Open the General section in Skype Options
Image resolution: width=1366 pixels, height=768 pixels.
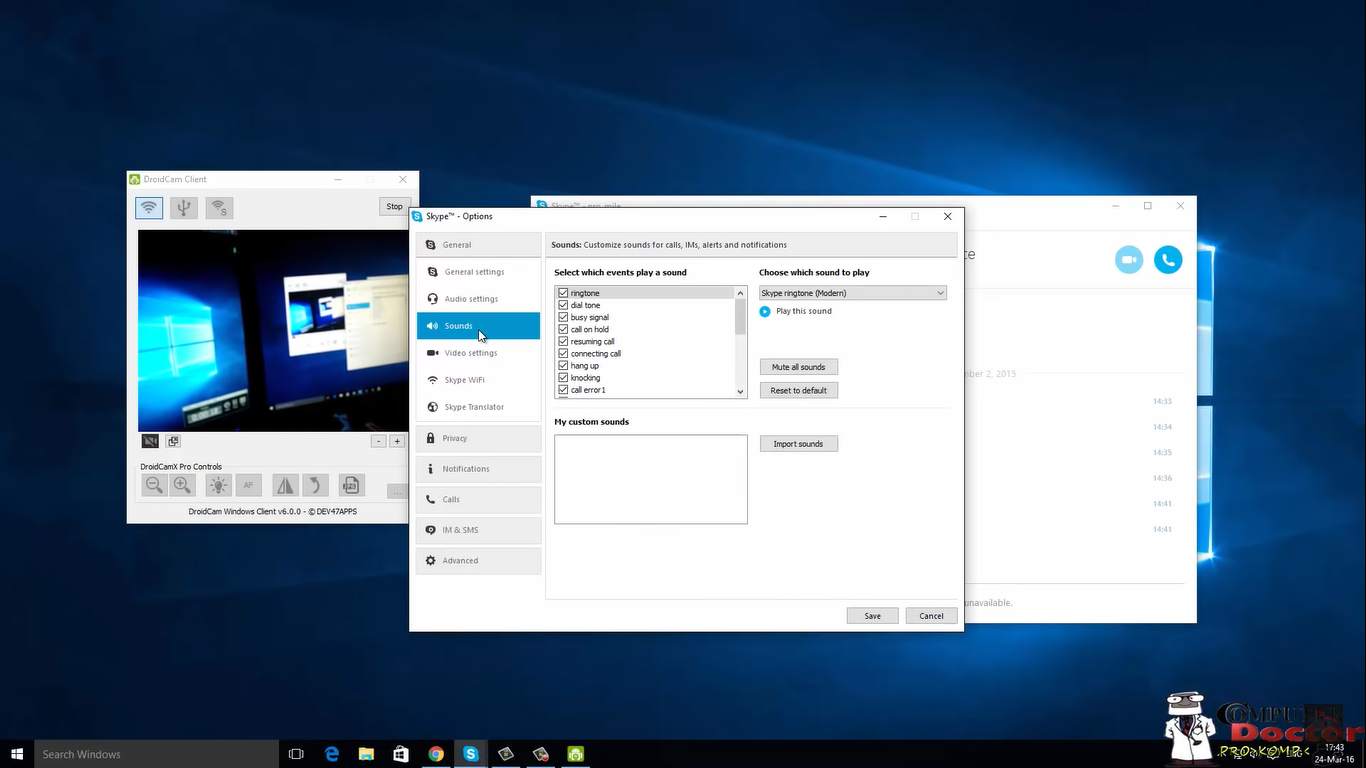click(x=478, y=245)
